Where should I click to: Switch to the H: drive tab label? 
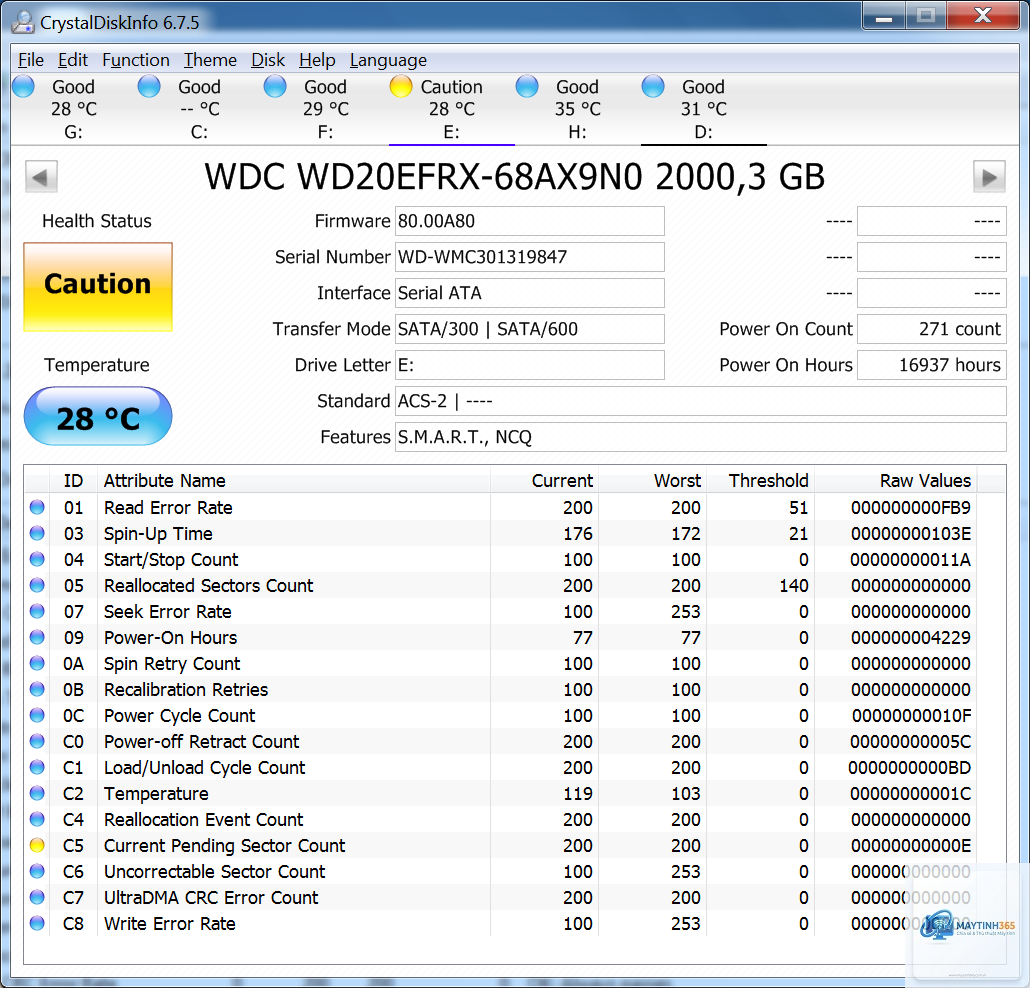click(577, 132)
